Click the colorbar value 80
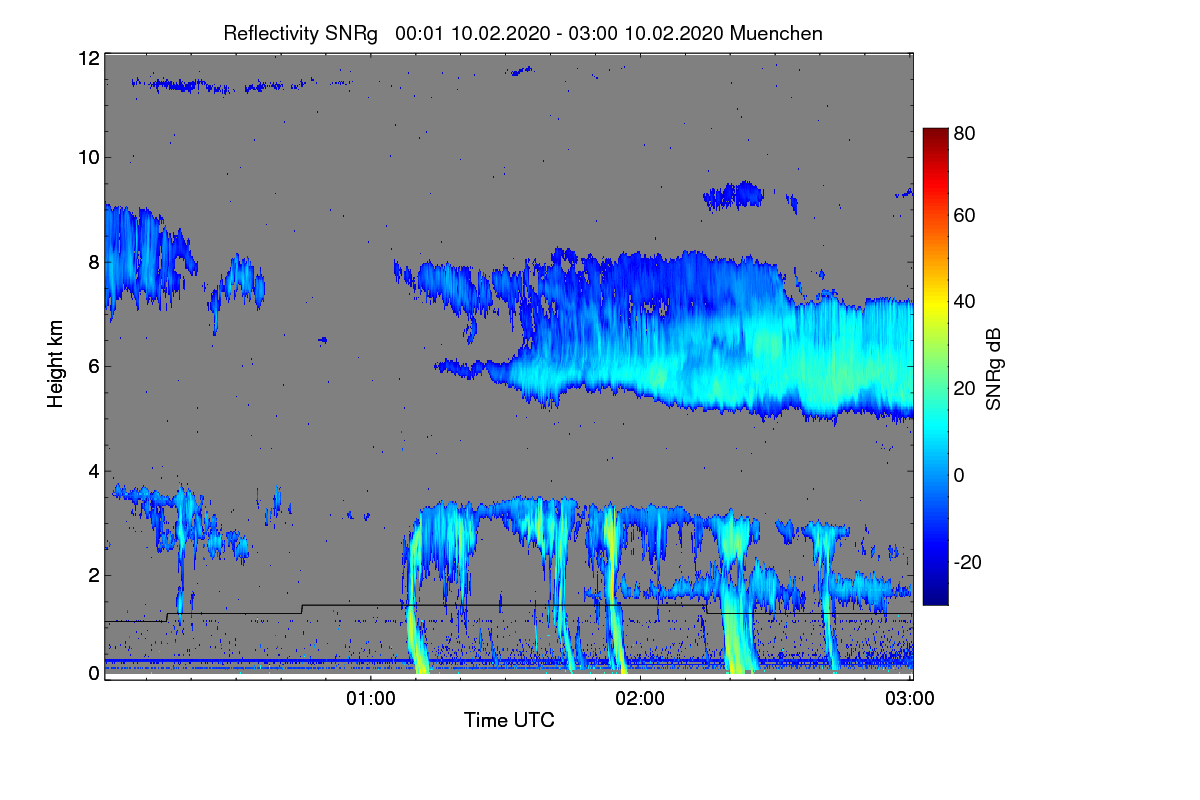1200x800 pixels. (964, 133)
